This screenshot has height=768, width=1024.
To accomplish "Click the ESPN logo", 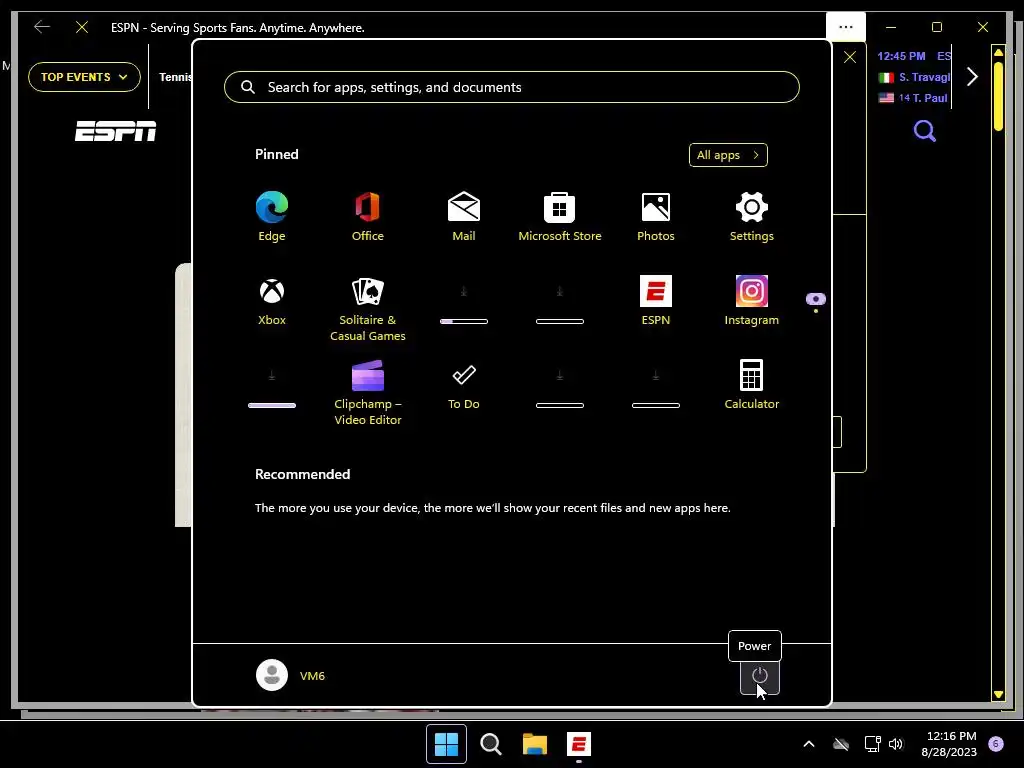I will [116, 131].
